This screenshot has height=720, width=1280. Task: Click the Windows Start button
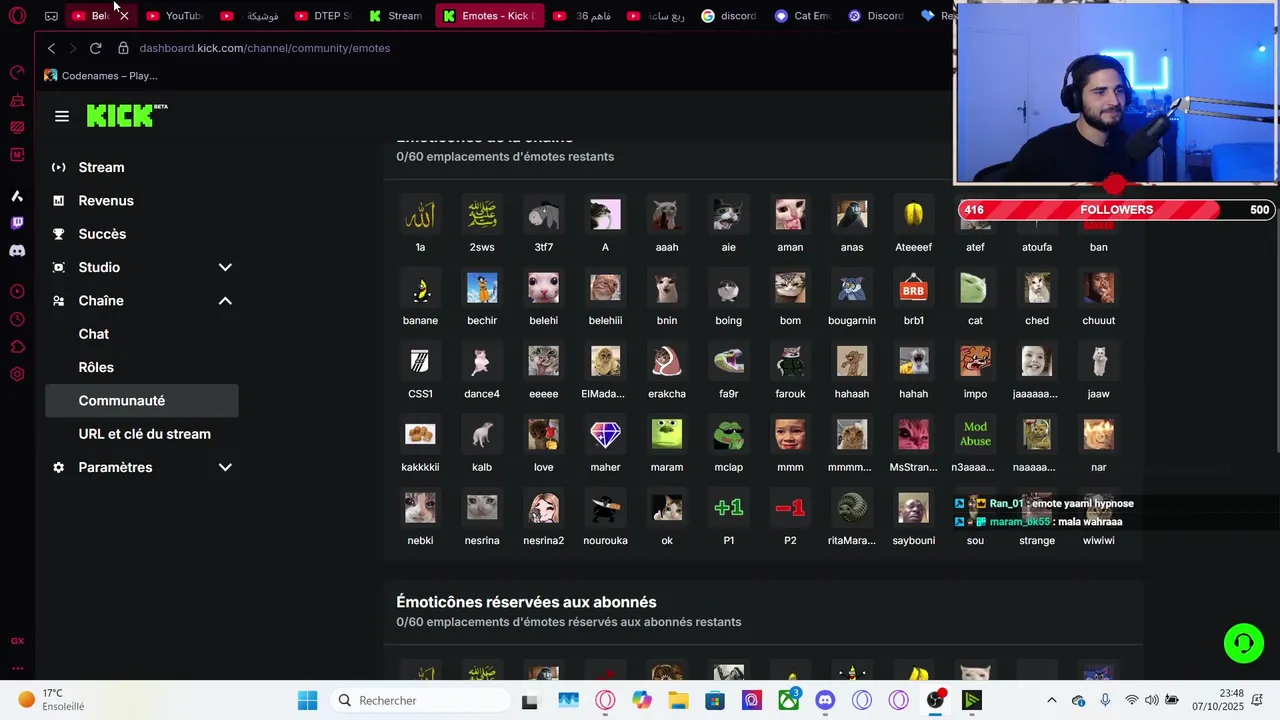pyautogui.click(x=307, y=700)
